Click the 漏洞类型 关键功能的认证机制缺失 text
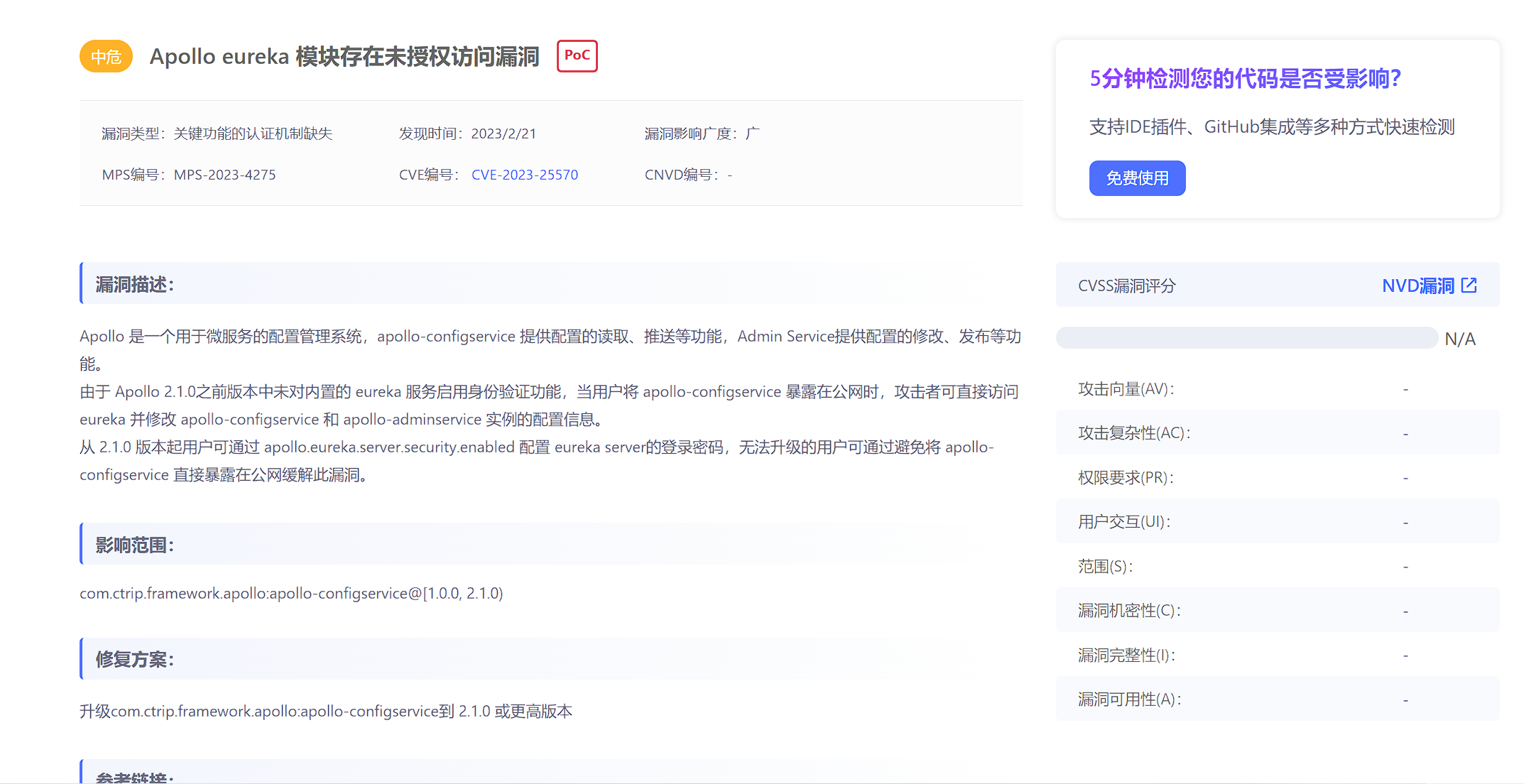Screen dimensions: 1524x784 tap(217, 134)
